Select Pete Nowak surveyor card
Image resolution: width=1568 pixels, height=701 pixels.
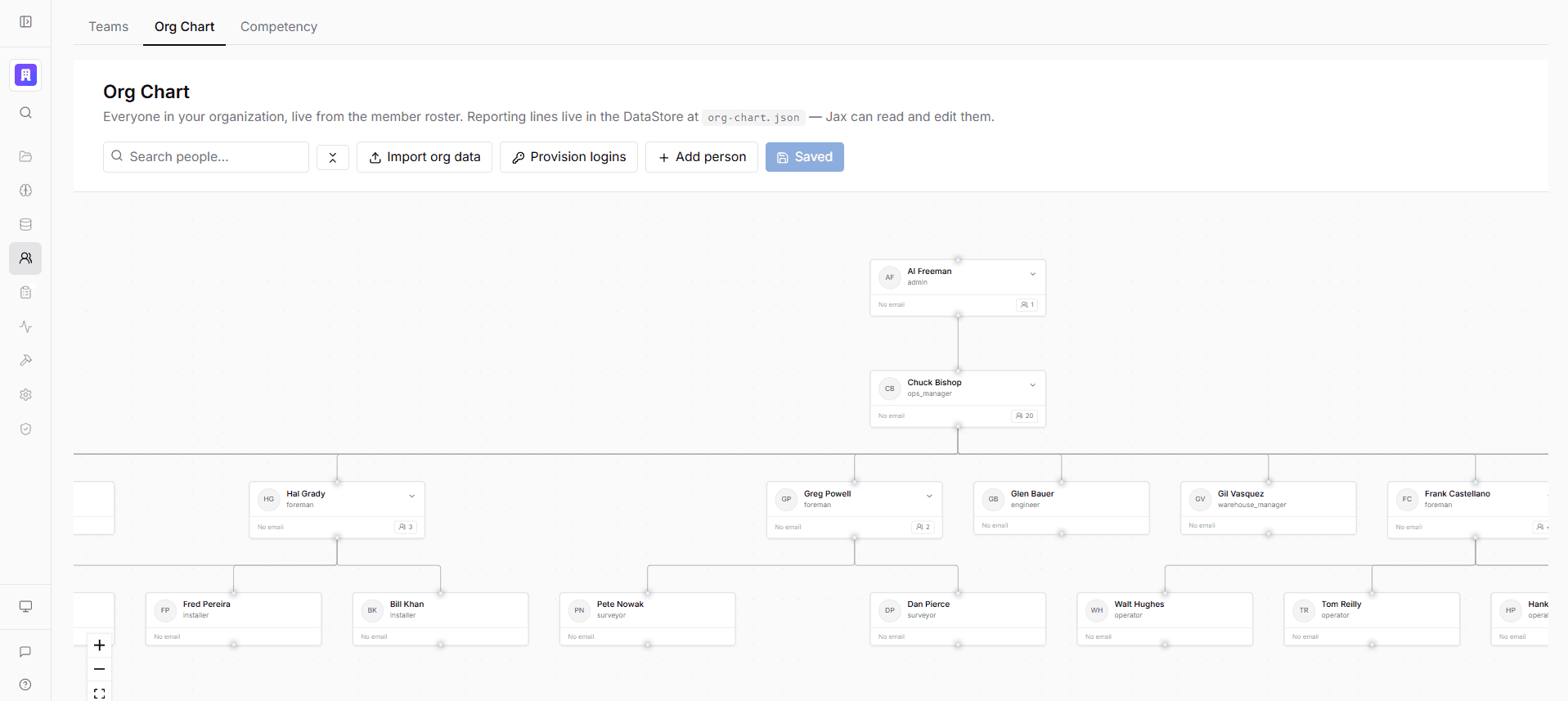tap(648, 619)
